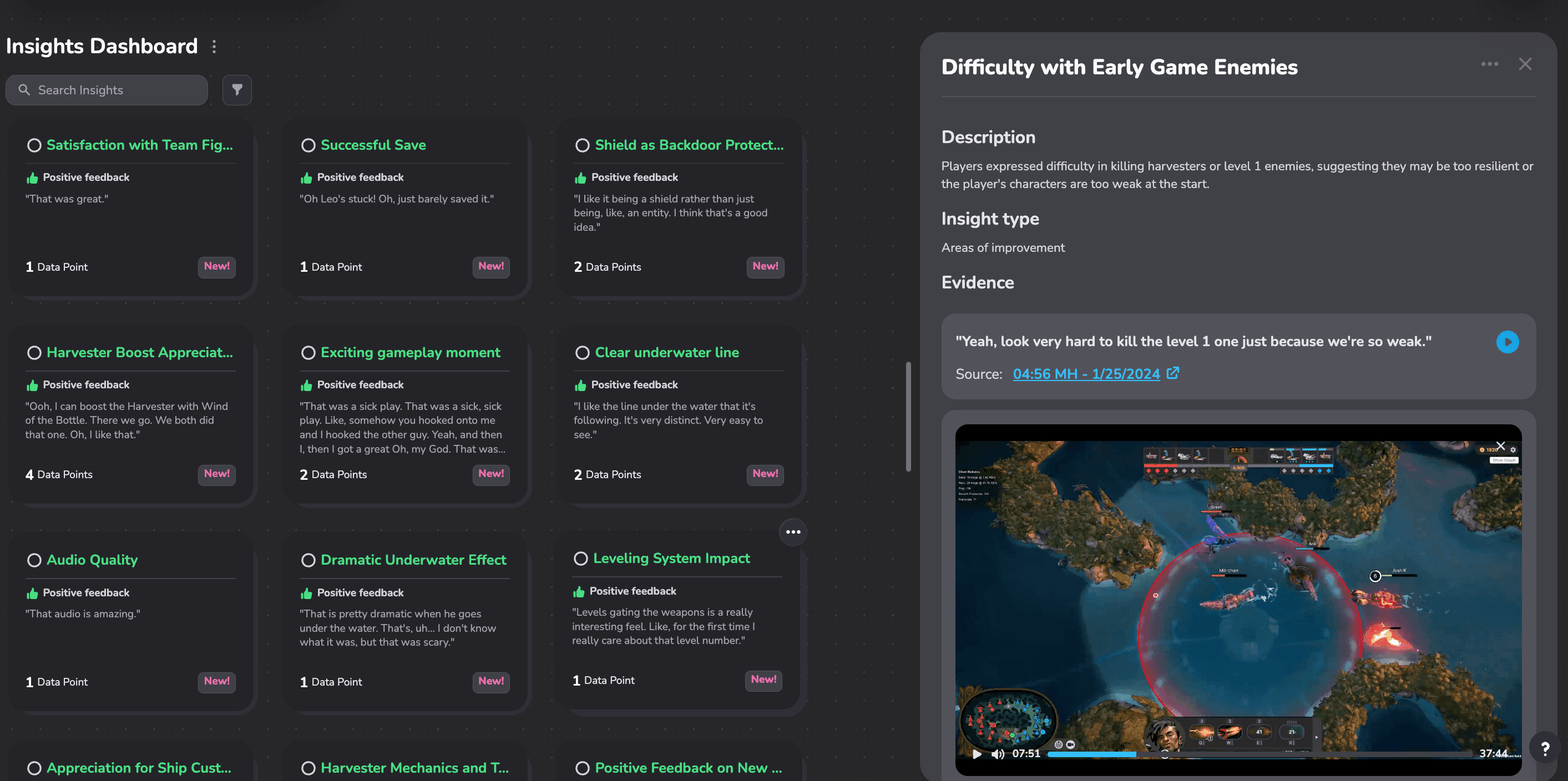The height and width of the screenshot is (781, 1568).
Task: Select the Clear underwater line radio circle
Action: (583, 353)
